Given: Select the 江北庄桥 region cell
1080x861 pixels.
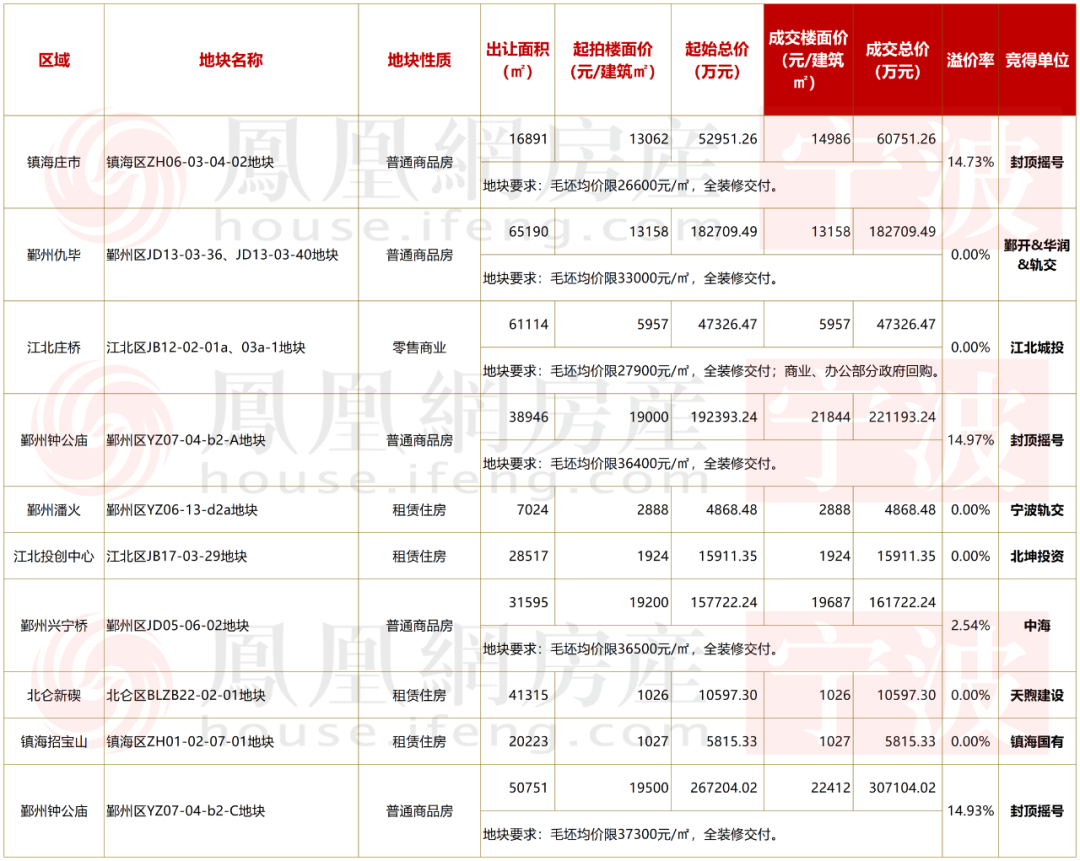Looking at the screenshot, I should point(54,348).
